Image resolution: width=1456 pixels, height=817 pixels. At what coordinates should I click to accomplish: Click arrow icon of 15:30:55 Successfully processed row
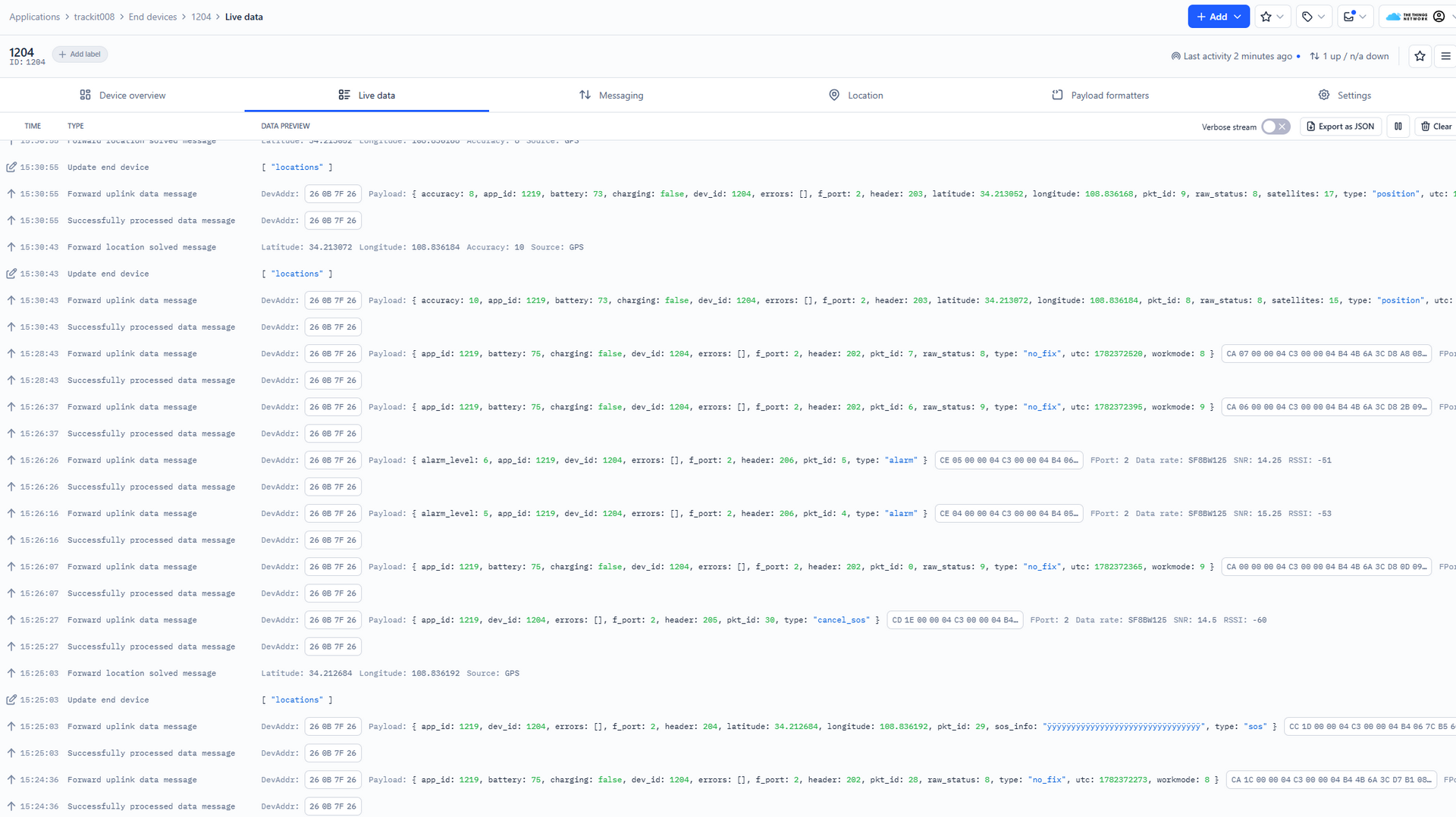pos(11,221)
